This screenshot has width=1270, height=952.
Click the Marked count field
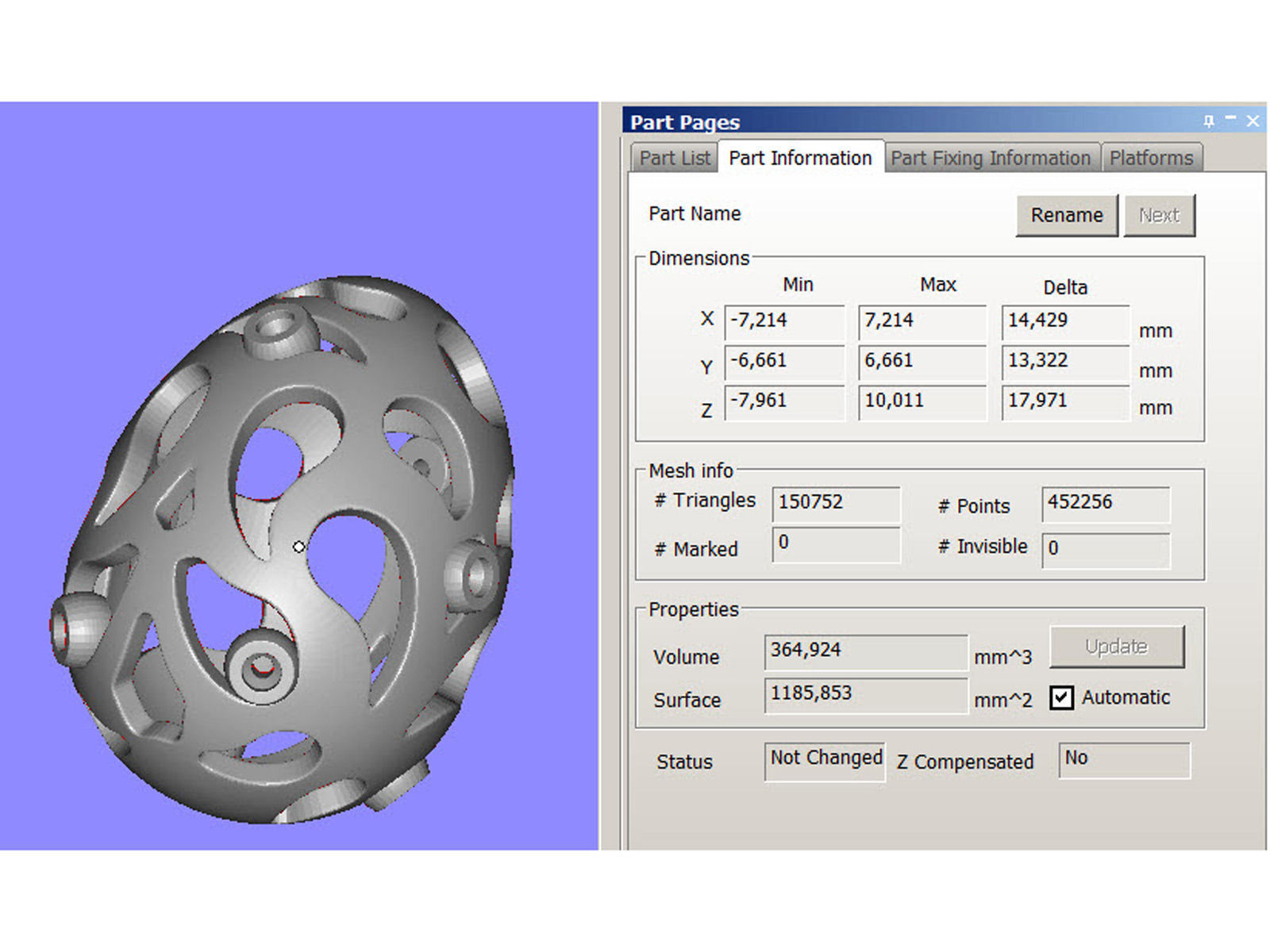point(836,545)
